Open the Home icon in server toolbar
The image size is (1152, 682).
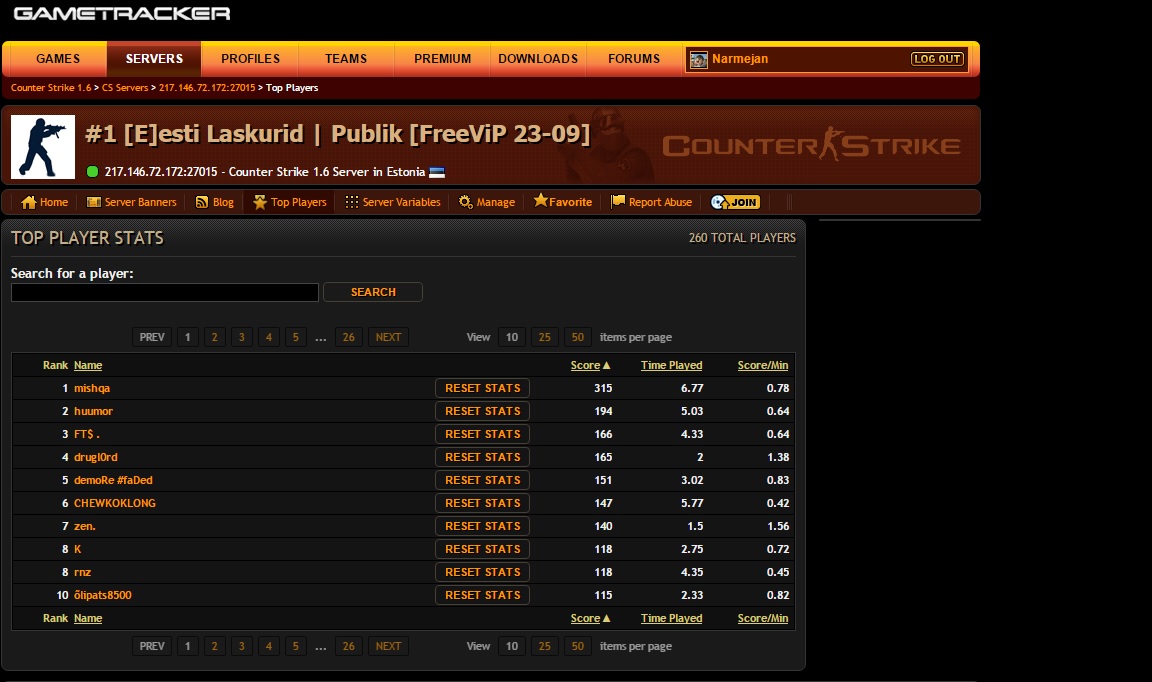(x=29, y=202)
